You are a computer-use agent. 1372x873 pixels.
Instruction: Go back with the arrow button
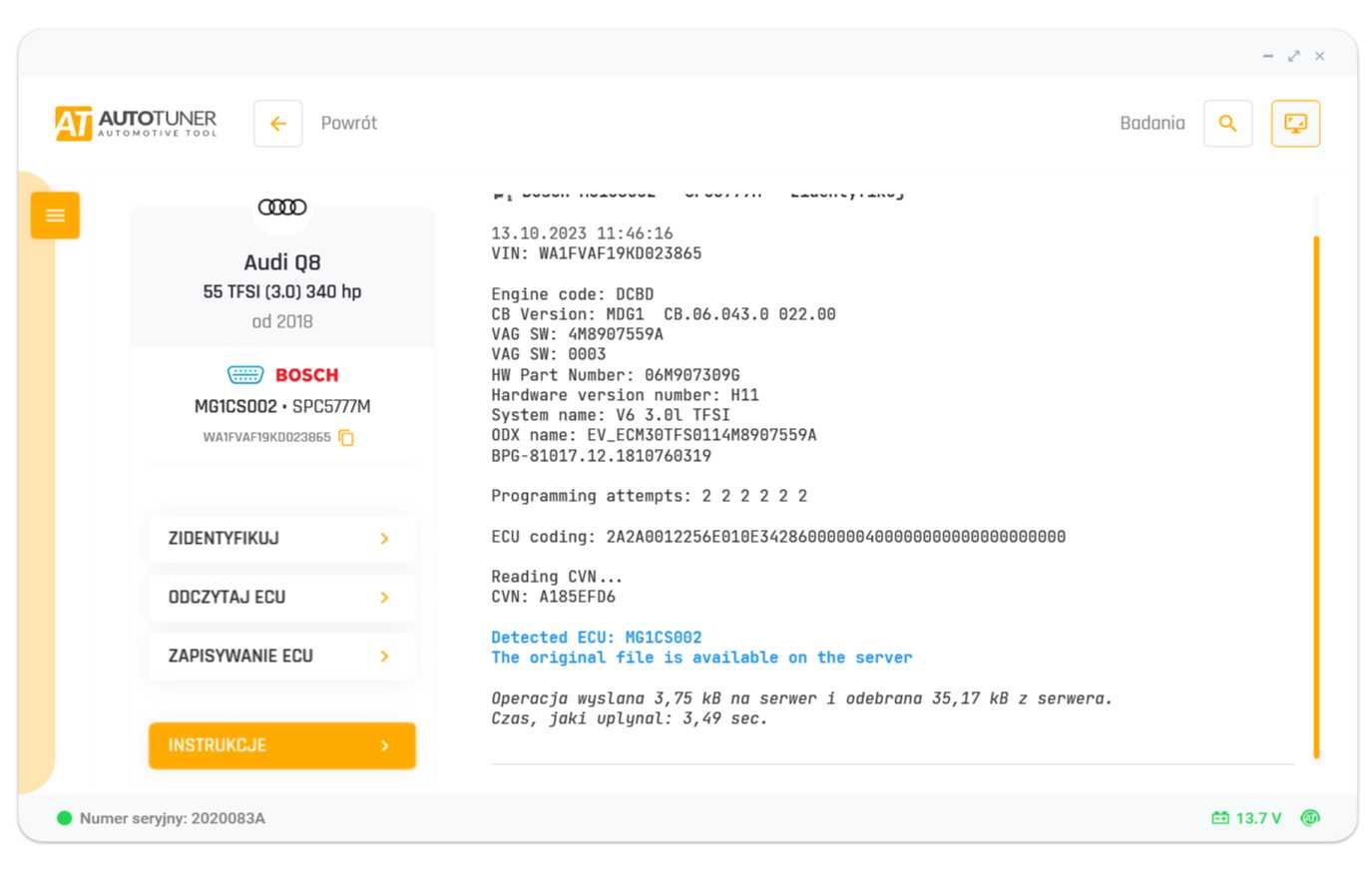[278, 124]
